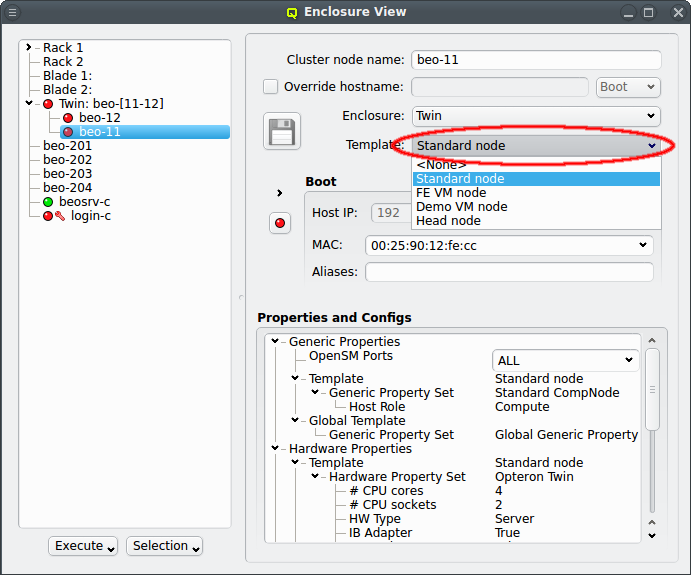
Task: Select Head node in template list
Action: (x=448, y=221)
